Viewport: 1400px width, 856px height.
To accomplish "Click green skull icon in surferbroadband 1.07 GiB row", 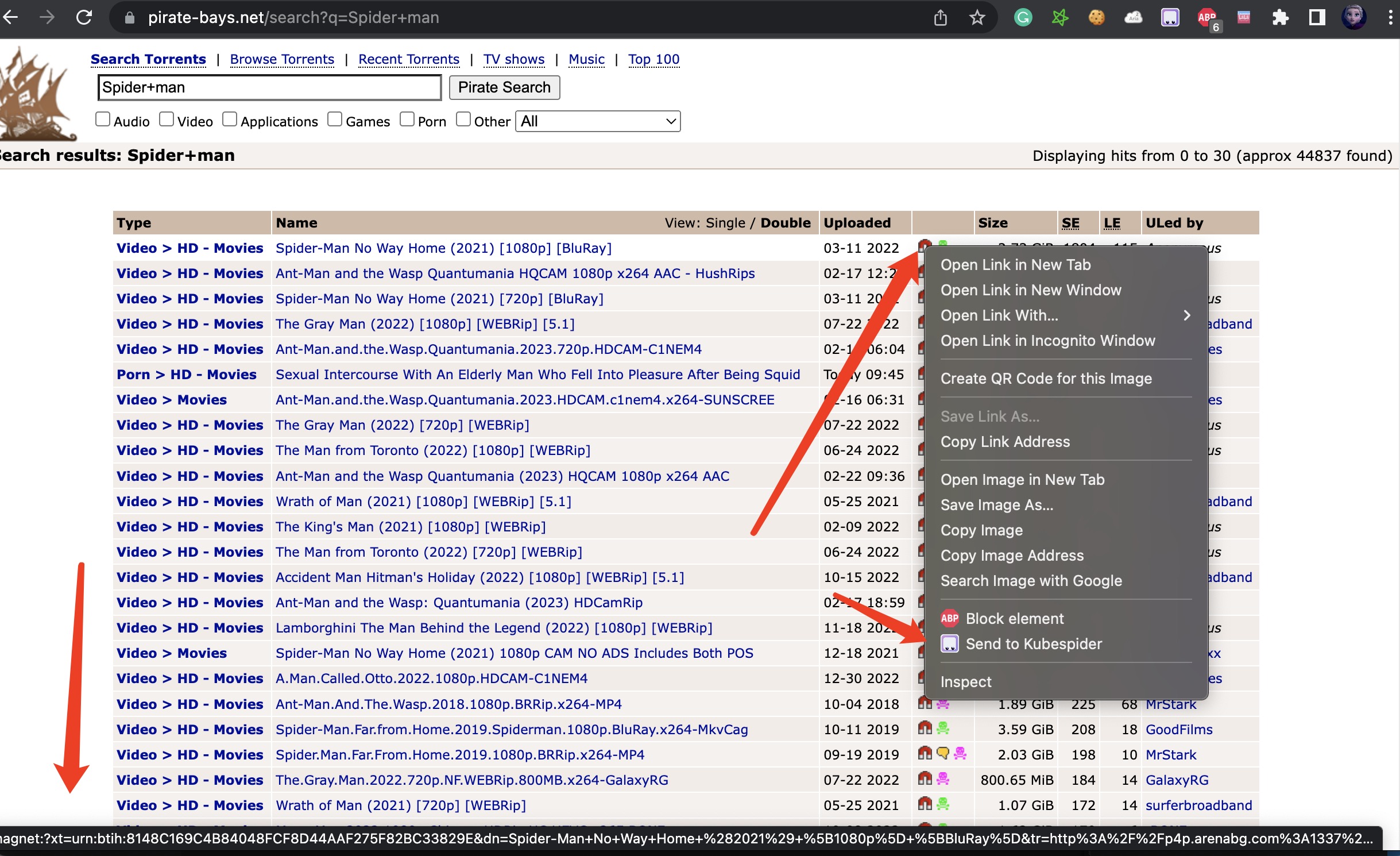I will point(943,804).
